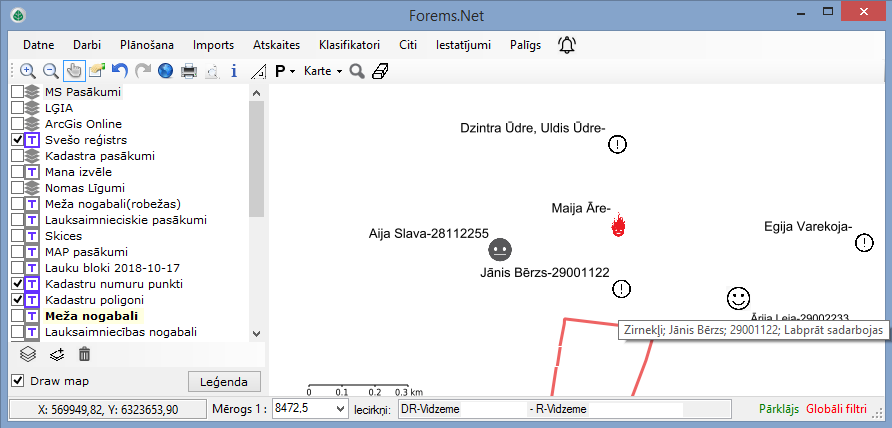This screenshot has height=428, width=892.
Task: Click the printer icon
Action: (x=188, y=71)
